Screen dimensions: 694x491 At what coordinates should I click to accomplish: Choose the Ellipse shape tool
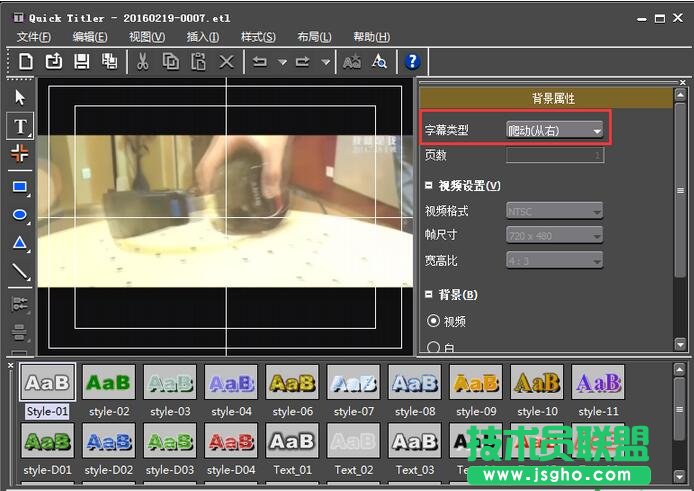pos(20,214)
